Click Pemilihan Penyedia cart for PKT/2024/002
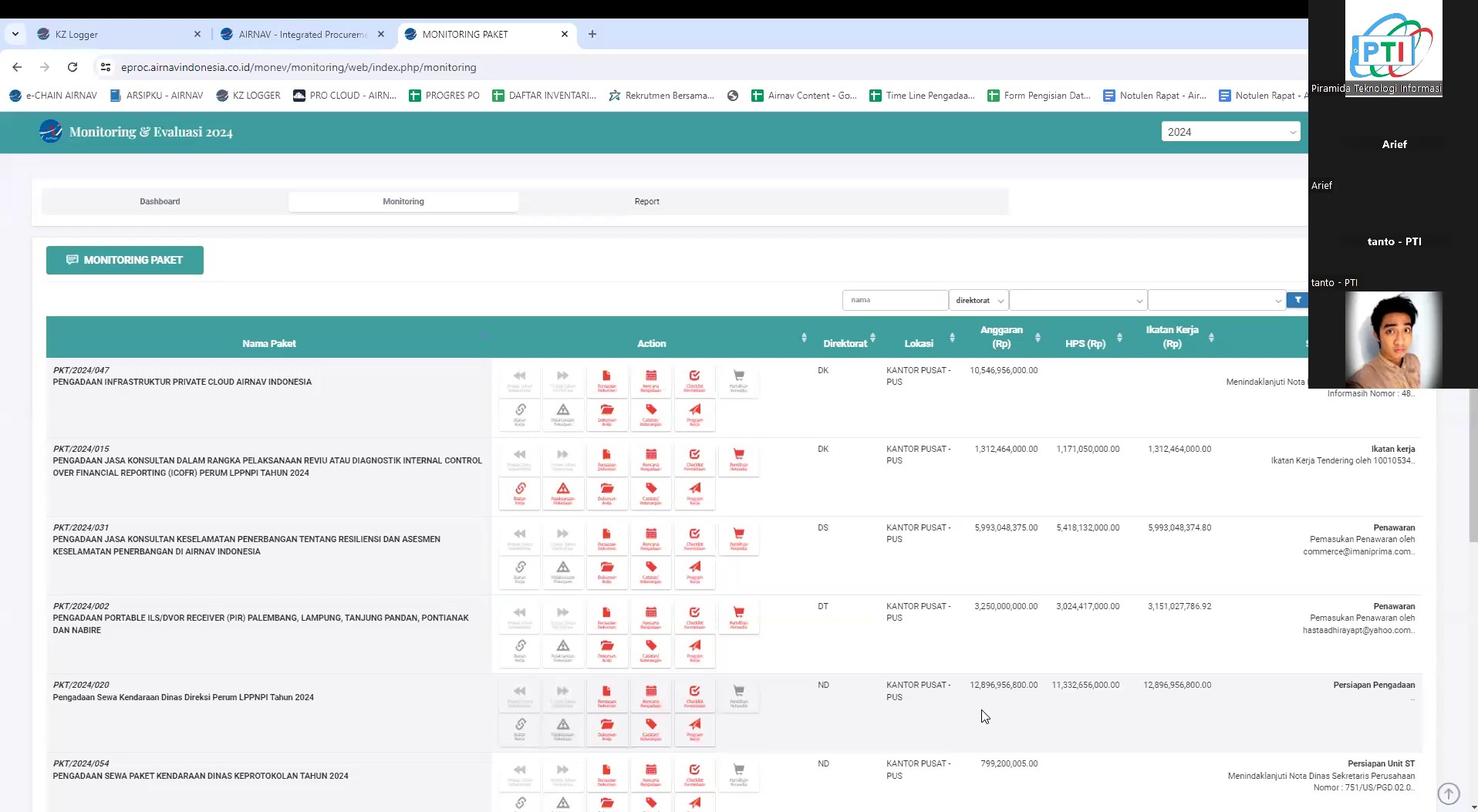This screenshot has width=1478, height=812. point(738,616)
